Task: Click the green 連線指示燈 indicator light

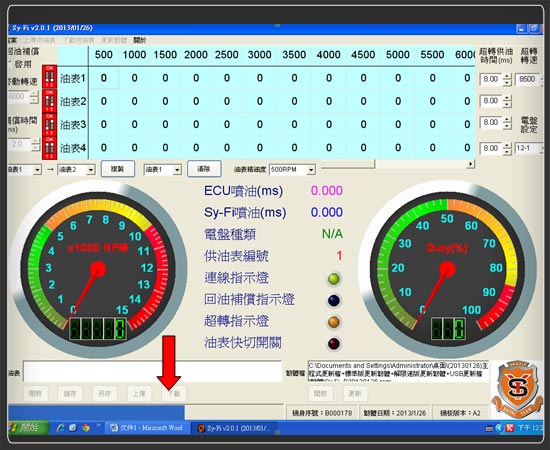Action: [334, 279]
